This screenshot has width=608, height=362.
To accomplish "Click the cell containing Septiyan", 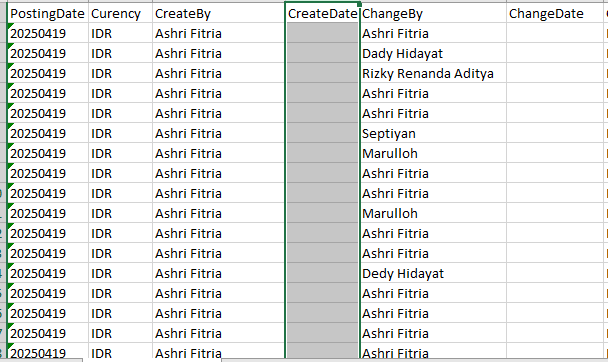I will tap(433, 133).
